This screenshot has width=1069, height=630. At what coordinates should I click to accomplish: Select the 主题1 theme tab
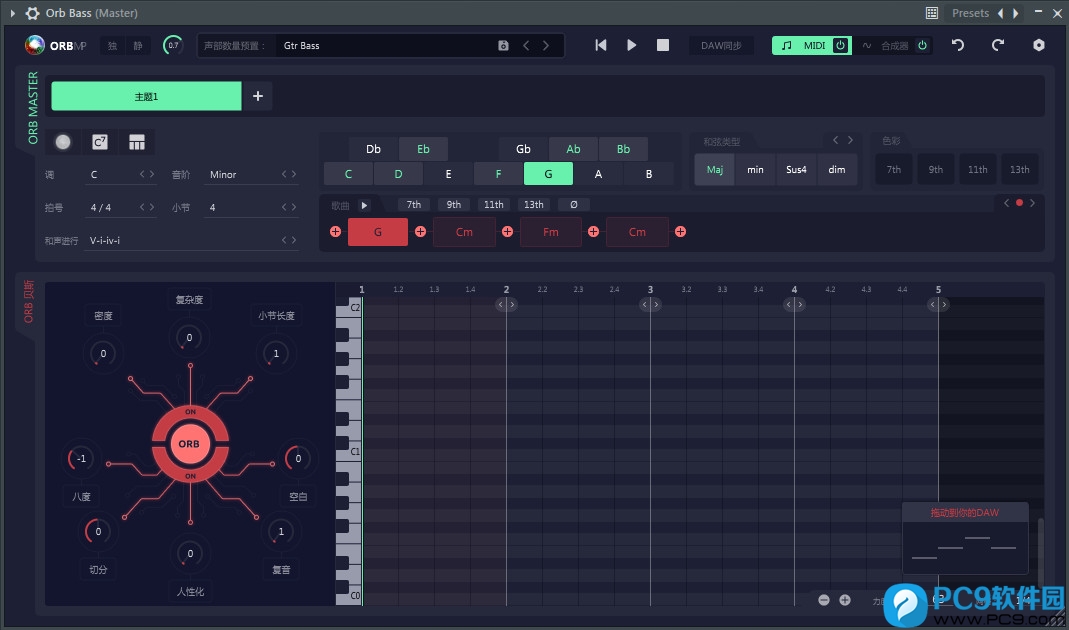click(x=147, y=96)
